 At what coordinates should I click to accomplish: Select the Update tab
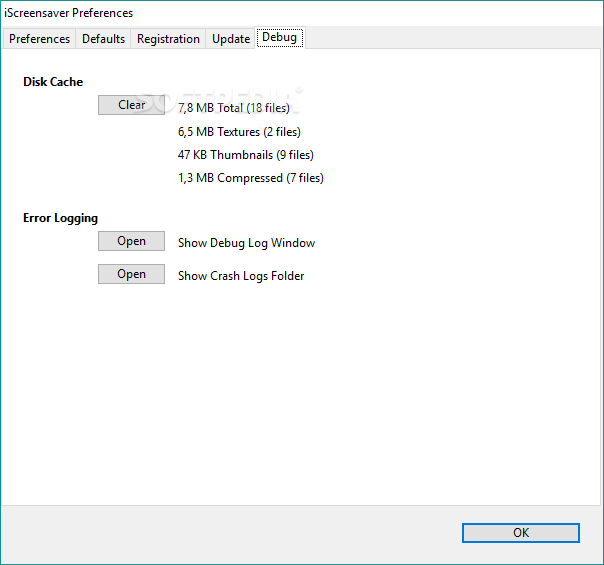(231, 39)
